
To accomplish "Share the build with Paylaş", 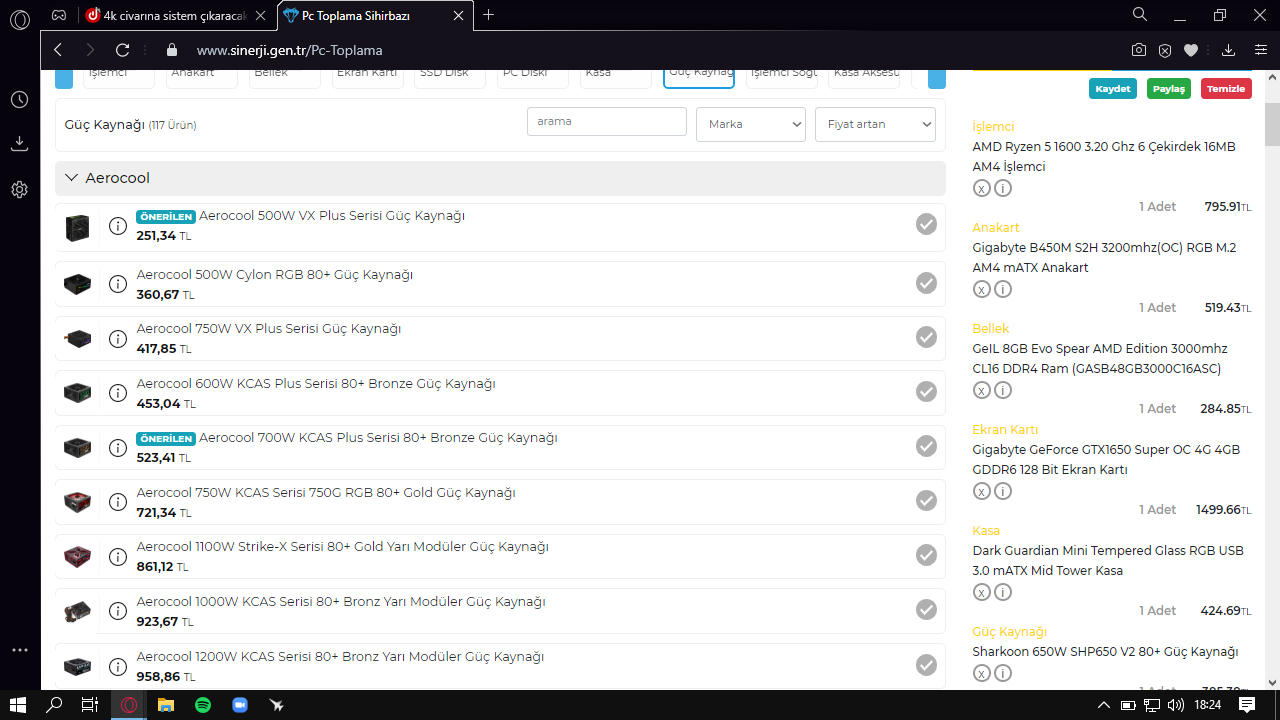I will [1169, 88].
